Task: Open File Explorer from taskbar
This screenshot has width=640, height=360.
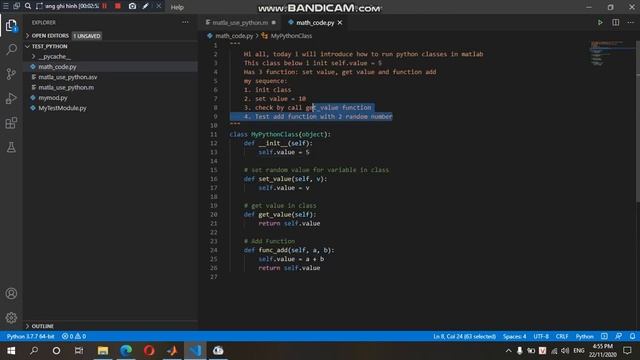Action: click(103, 351)
